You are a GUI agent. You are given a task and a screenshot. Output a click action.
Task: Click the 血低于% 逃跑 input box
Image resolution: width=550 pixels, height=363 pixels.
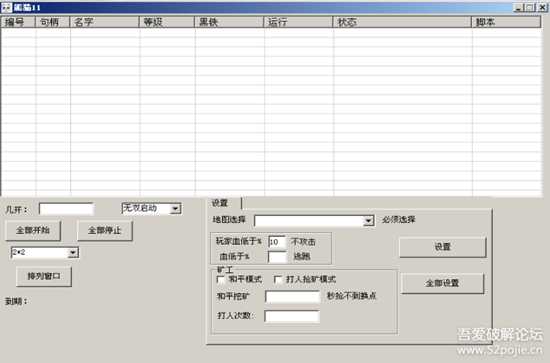click(277, 257)
